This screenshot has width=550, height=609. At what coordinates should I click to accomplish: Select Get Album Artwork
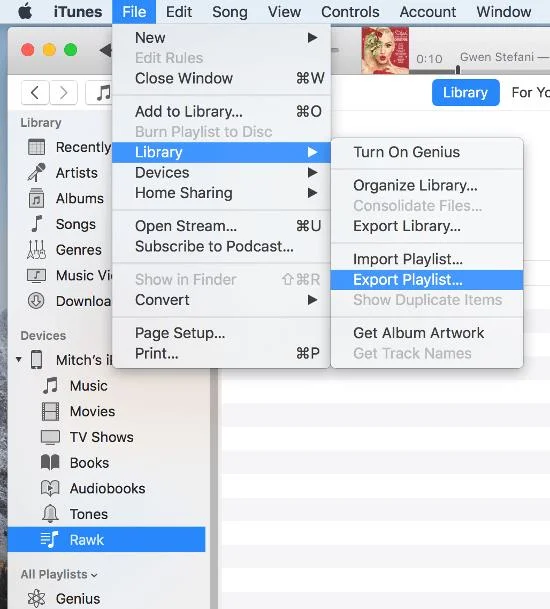427,333
